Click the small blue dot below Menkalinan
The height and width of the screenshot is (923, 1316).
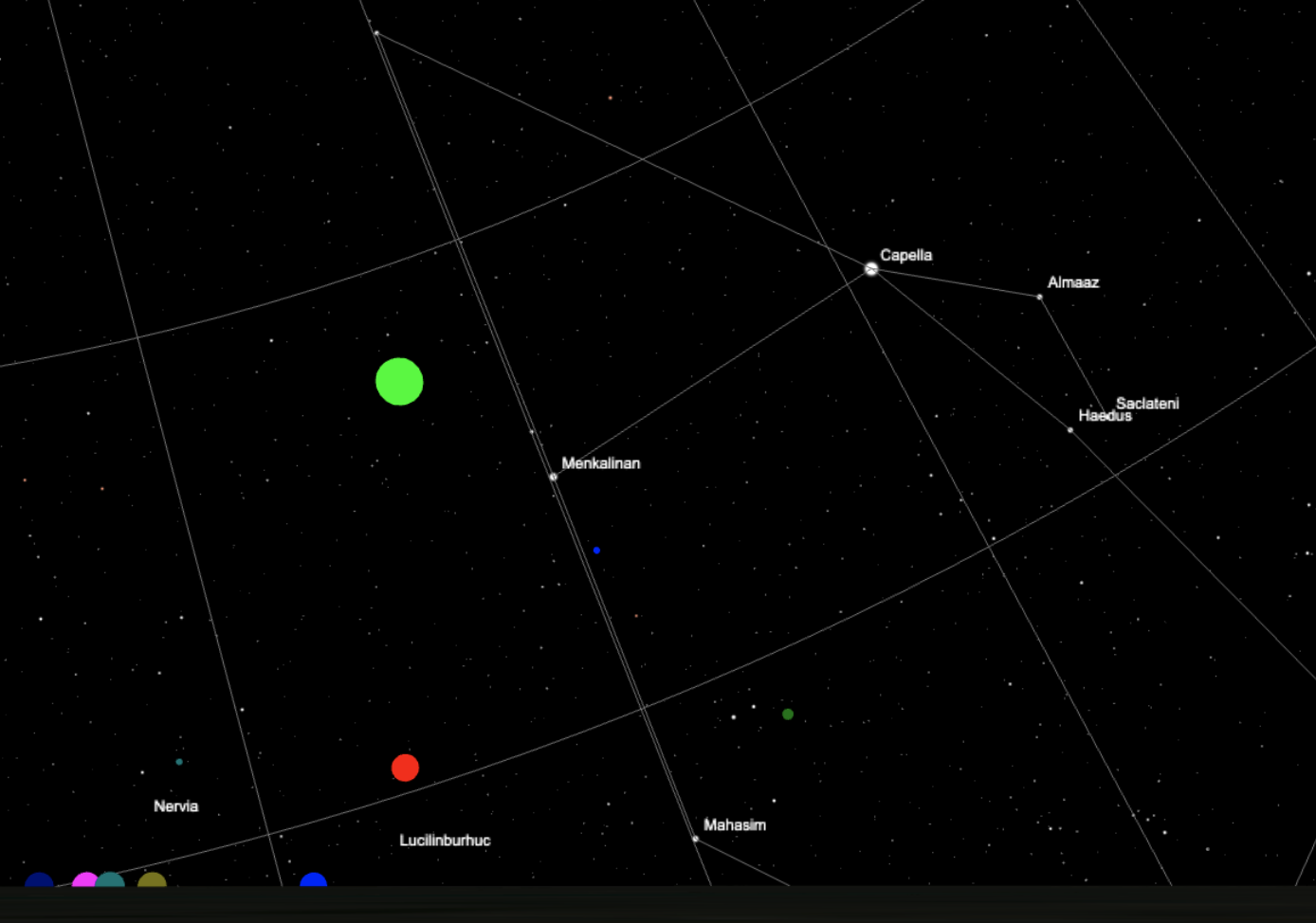tap(596, 551)
